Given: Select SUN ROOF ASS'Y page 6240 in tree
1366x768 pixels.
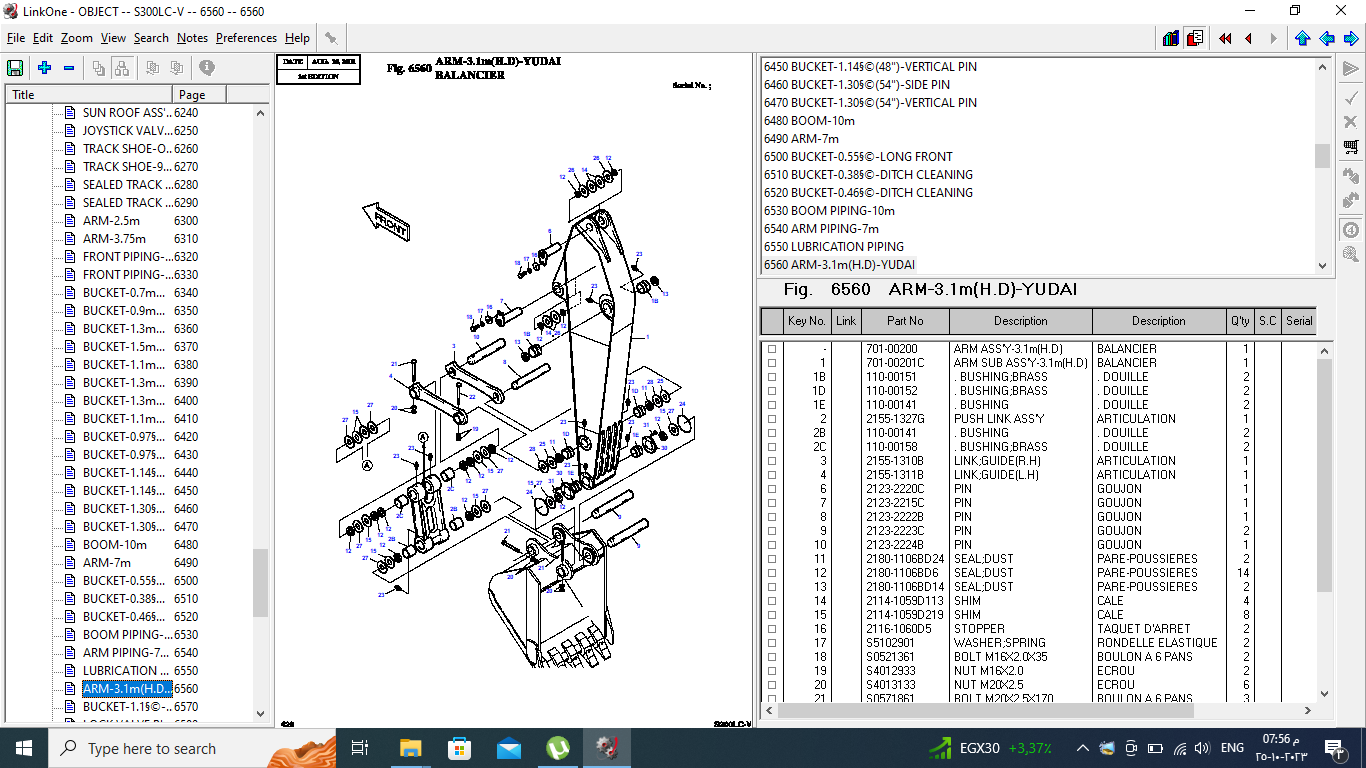Looking at the screenshot, I should (127, 113).
